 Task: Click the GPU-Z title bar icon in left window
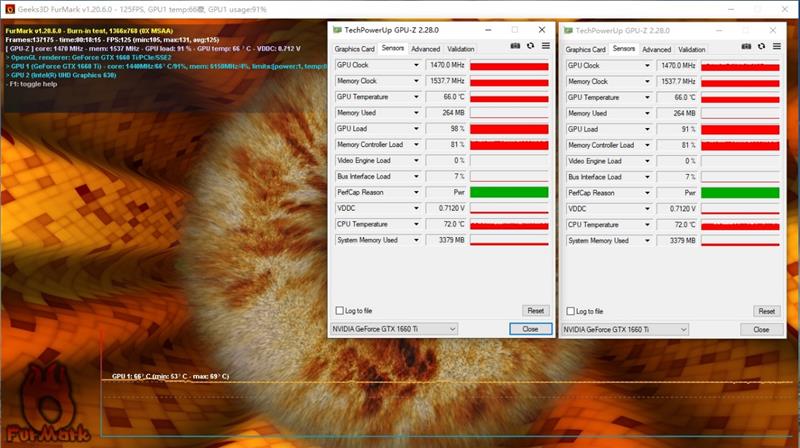pos(338,29)
